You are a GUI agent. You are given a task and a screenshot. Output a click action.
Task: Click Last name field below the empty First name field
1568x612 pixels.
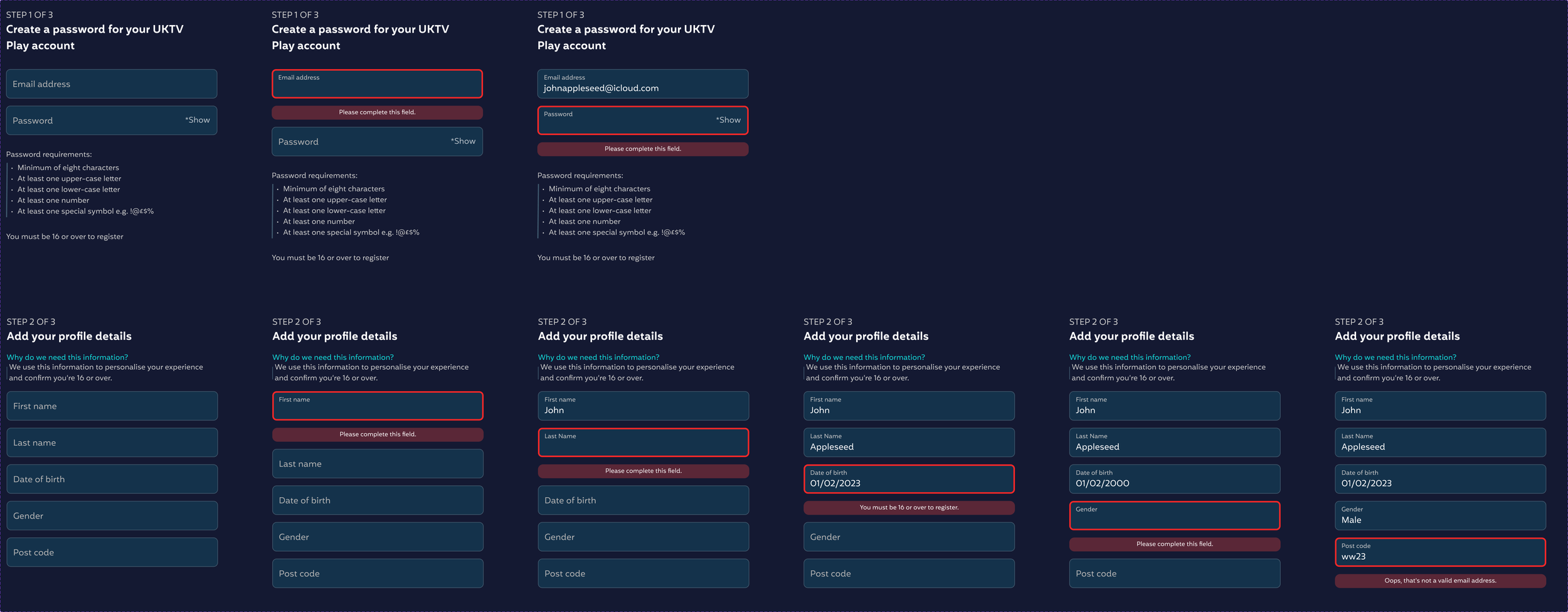(112, 443)
